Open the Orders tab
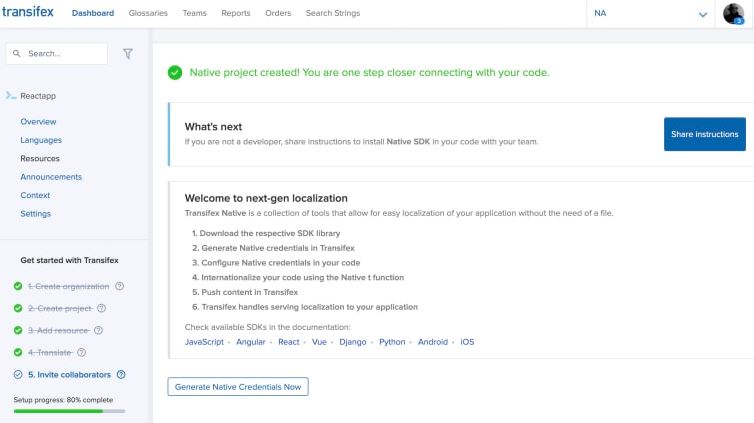The image size is (754, 423). [278, 13]
